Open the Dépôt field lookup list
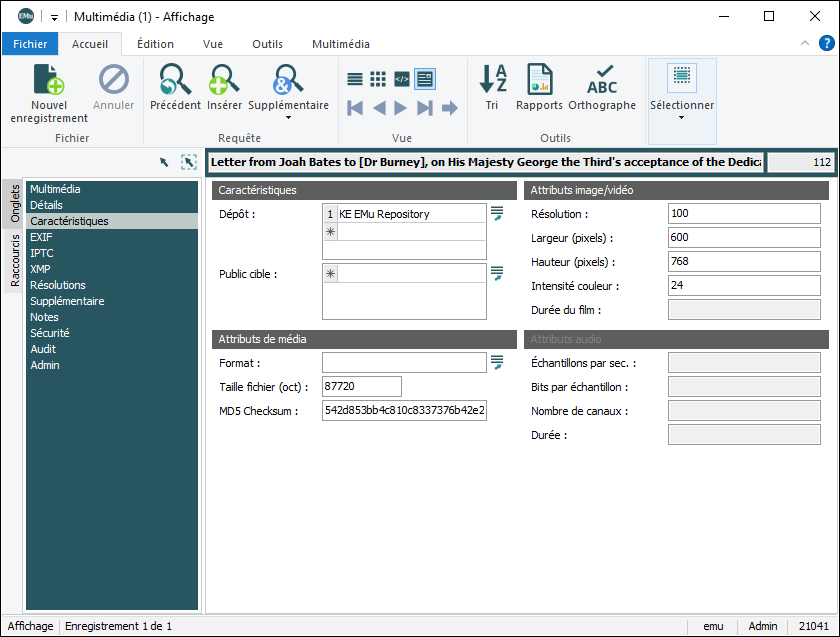The height and width of the screenshot is (637, 840). pyautogui.click(x=497, y=214)
